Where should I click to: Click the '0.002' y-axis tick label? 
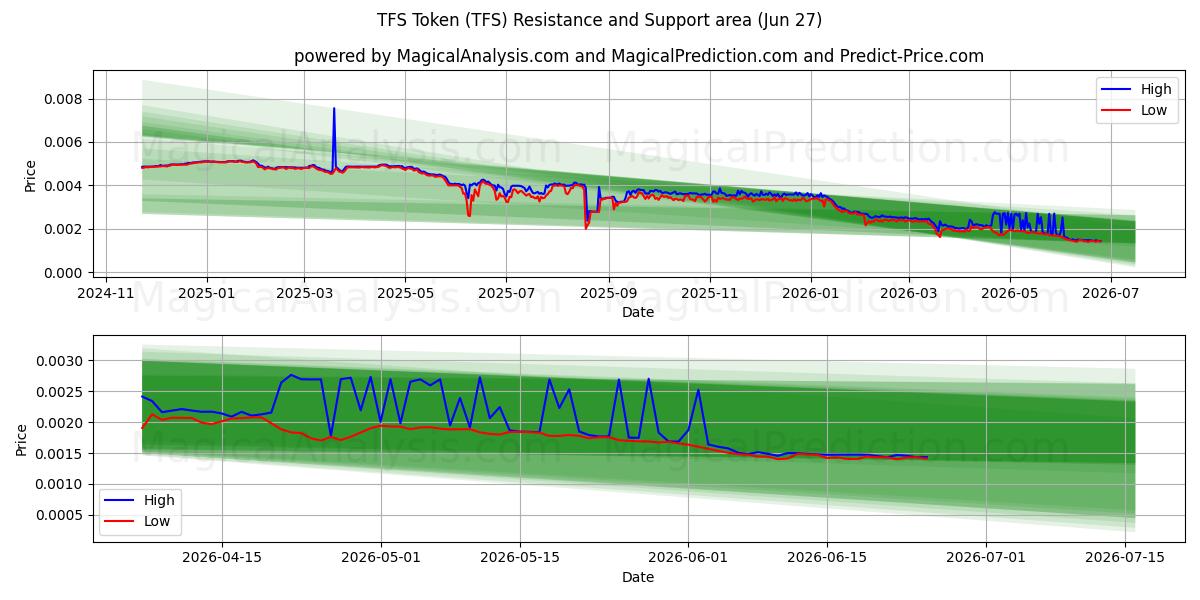click(x=64, y=229)
